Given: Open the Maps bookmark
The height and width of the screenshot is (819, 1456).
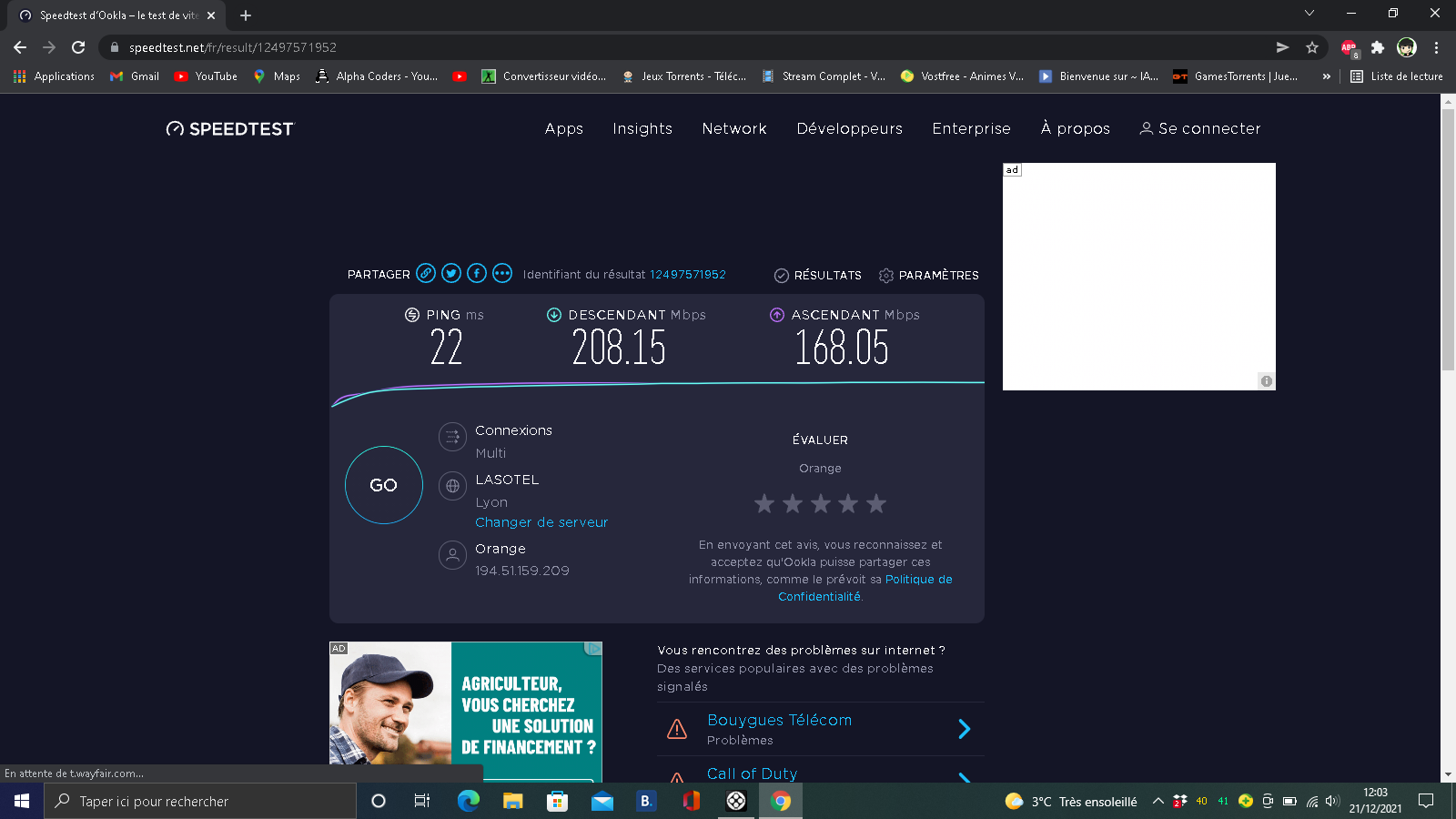Looking at the screenshot, I should (277, 76).
